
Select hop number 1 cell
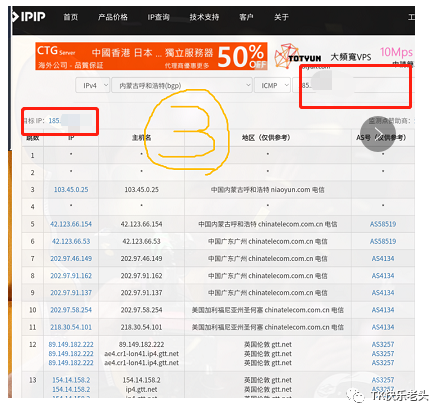(x=33, y=155)
